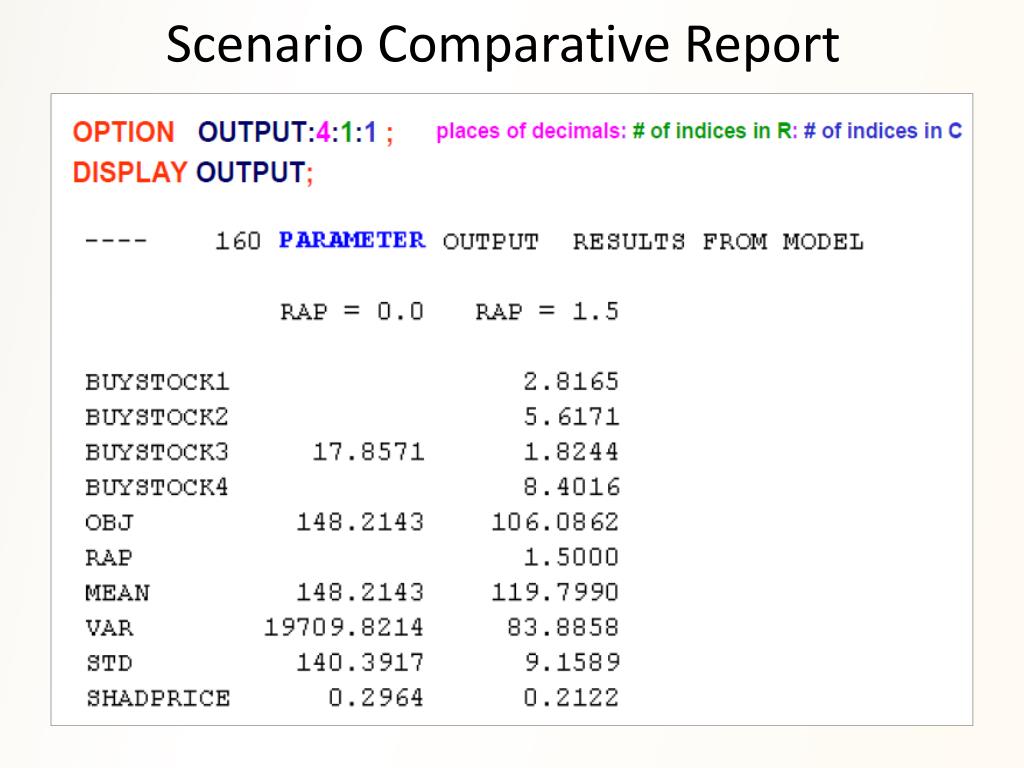Screen dimensions: 1024x768
Task: Click 148.2143 in the MEAN row
Action: tap(360, 593)
